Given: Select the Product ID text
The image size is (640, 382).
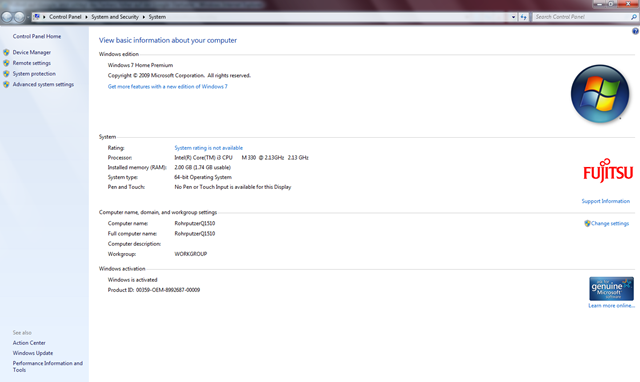Looking at the screenshot, I should coord(154,290).
